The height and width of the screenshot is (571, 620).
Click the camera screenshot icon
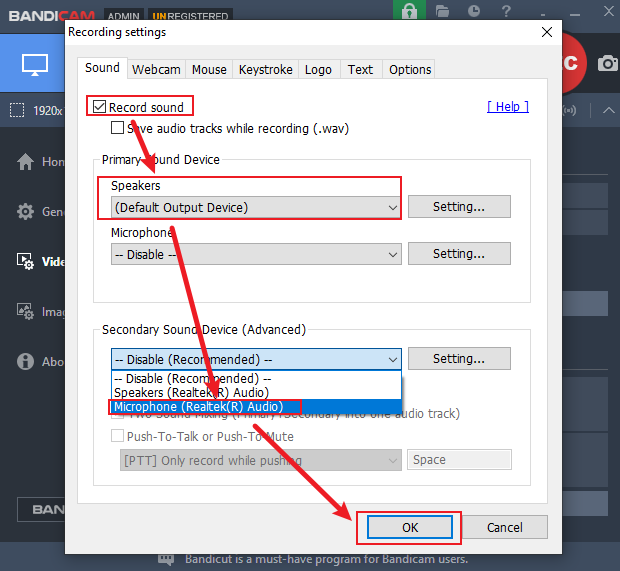[x=608, y=63]
